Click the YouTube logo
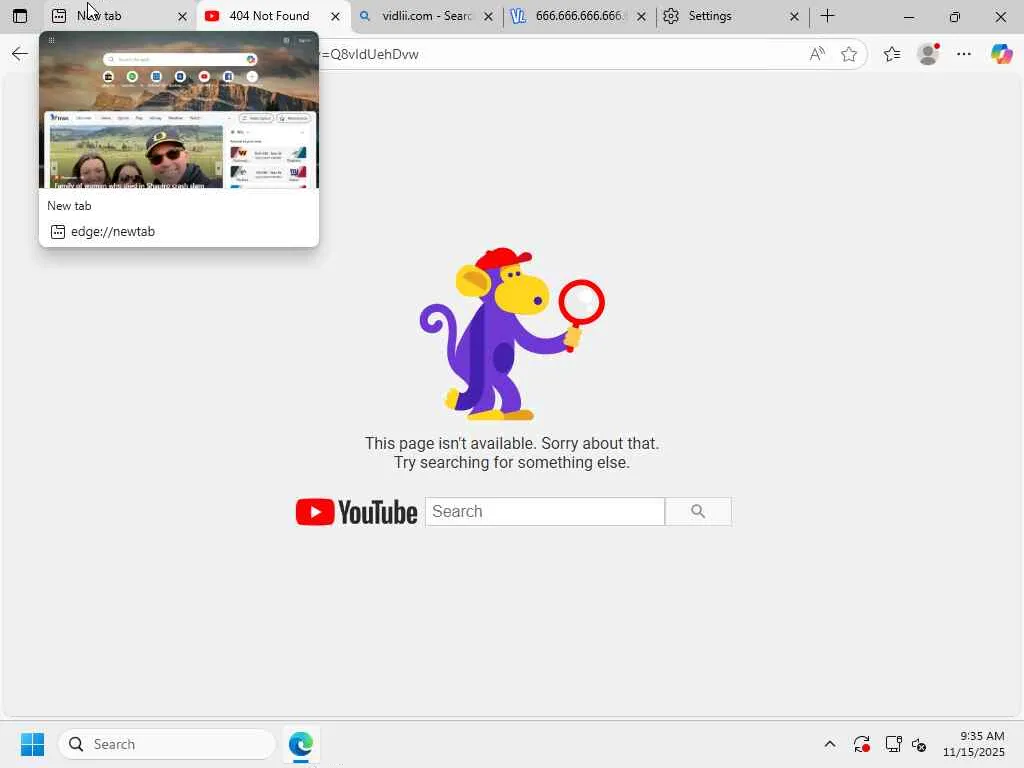This screenshot has width=1024, height=768. click(357, 512)
